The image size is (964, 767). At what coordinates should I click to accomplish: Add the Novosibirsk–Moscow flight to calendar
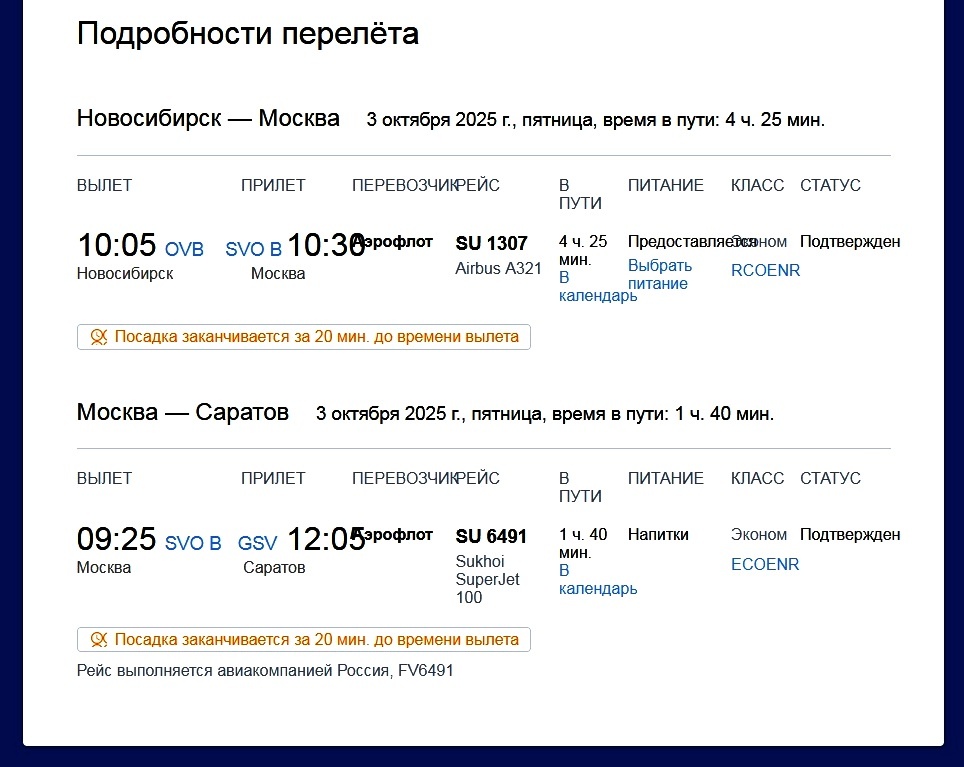click(x=598, y=286)
